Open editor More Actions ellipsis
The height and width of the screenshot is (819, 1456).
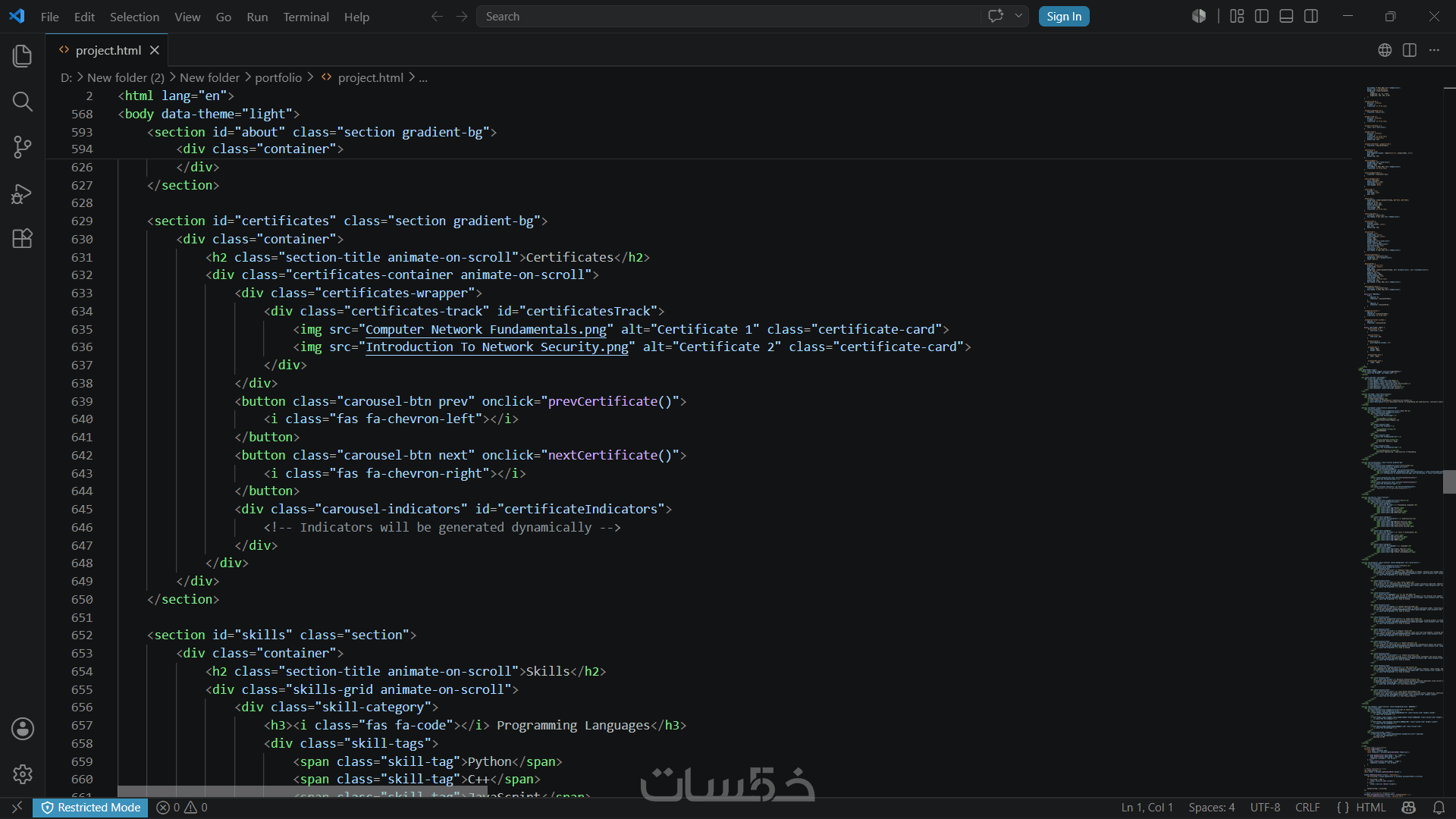1434,50
